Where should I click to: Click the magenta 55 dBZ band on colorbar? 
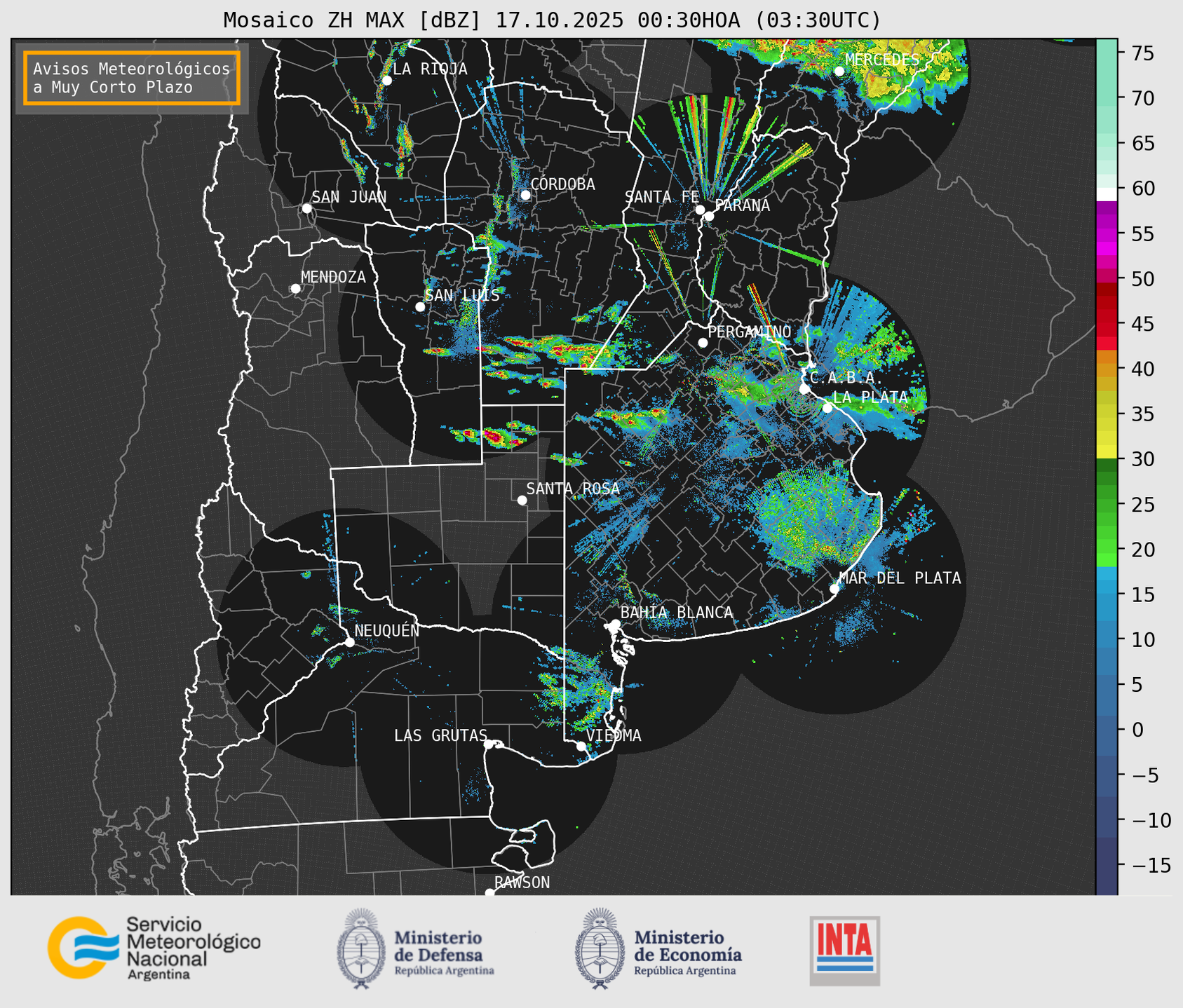tap(1107, 233)
